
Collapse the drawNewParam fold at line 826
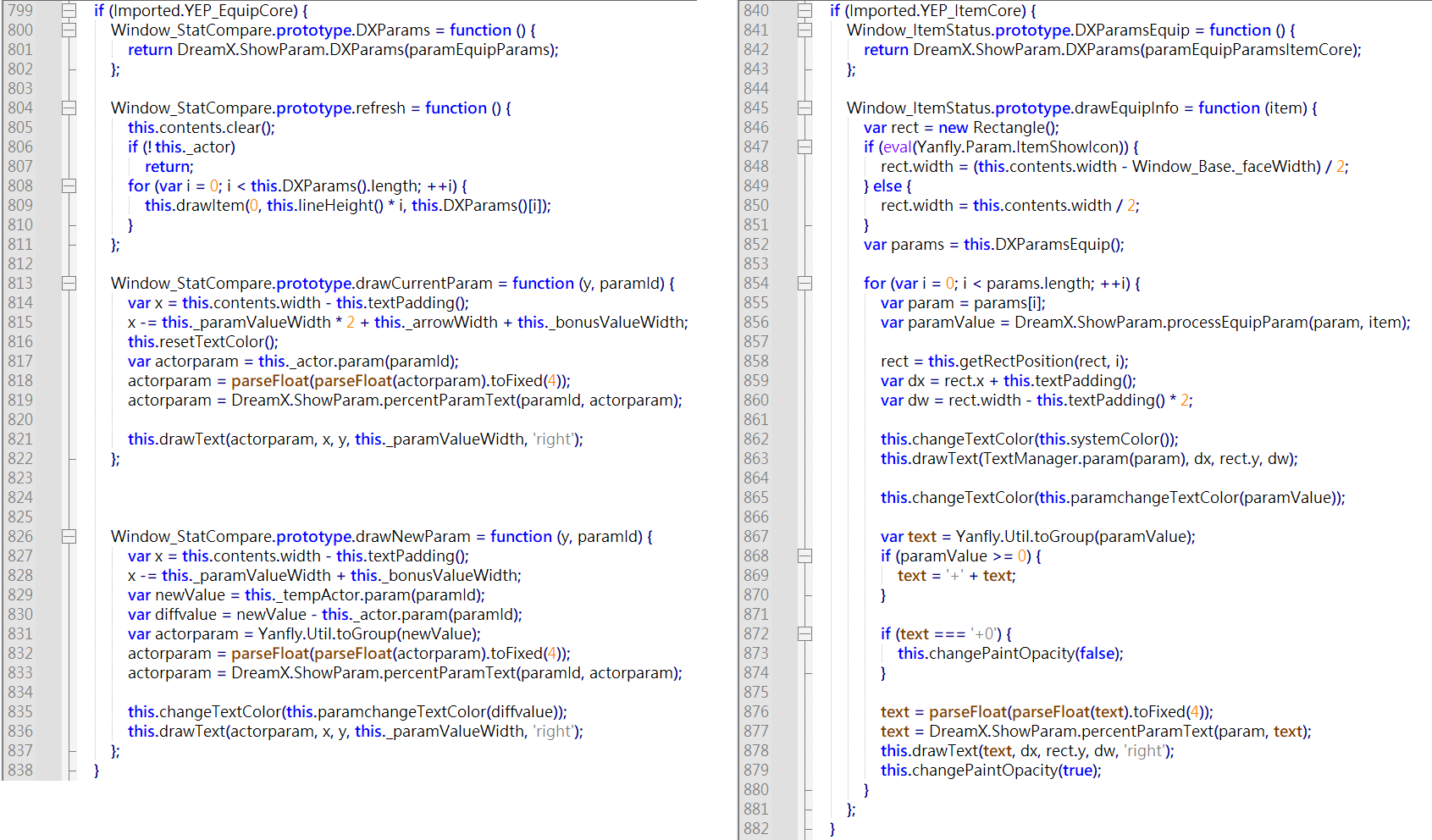(69, 537)
